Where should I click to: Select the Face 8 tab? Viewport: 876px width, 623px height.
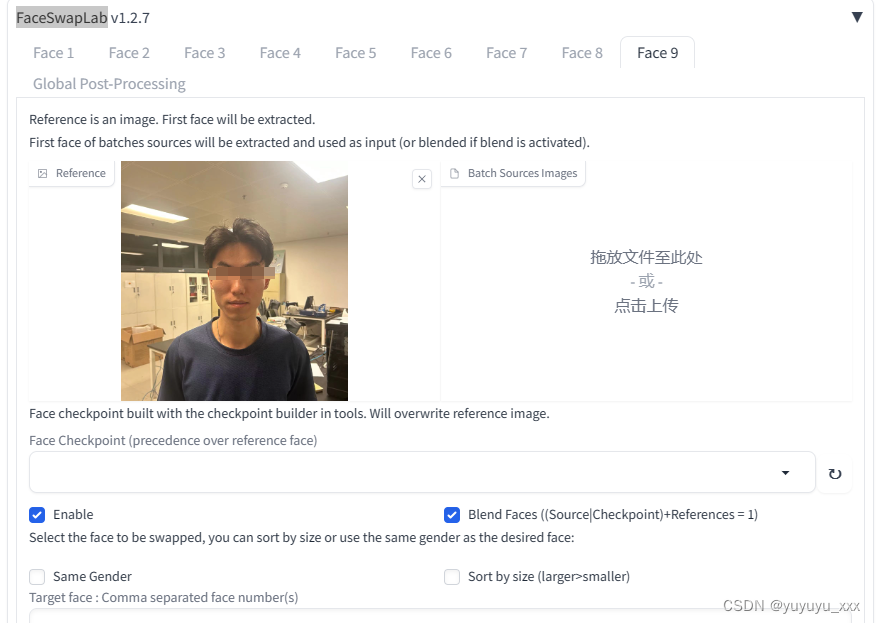tap(582, 53)
